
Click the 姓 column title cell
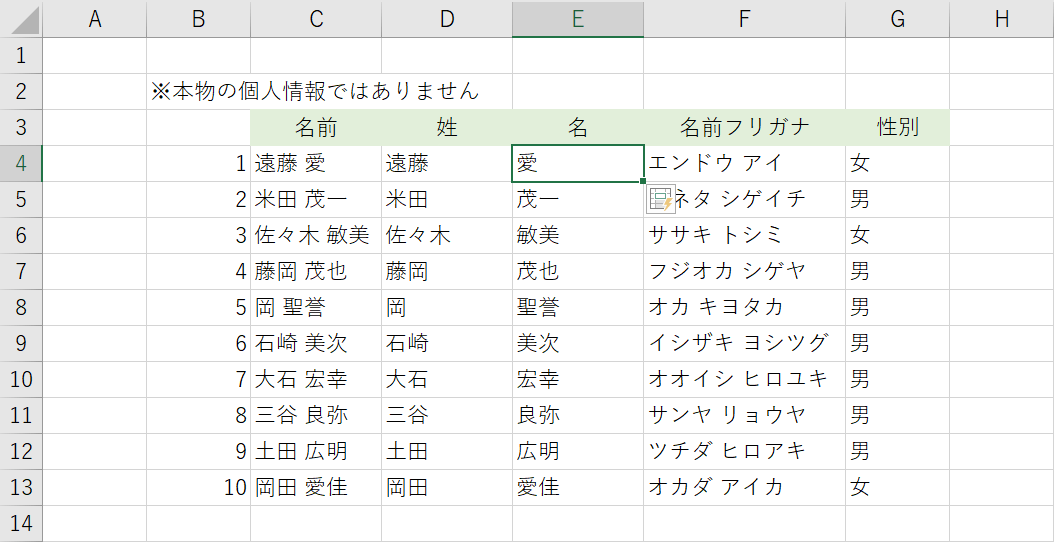pos(446,127)
